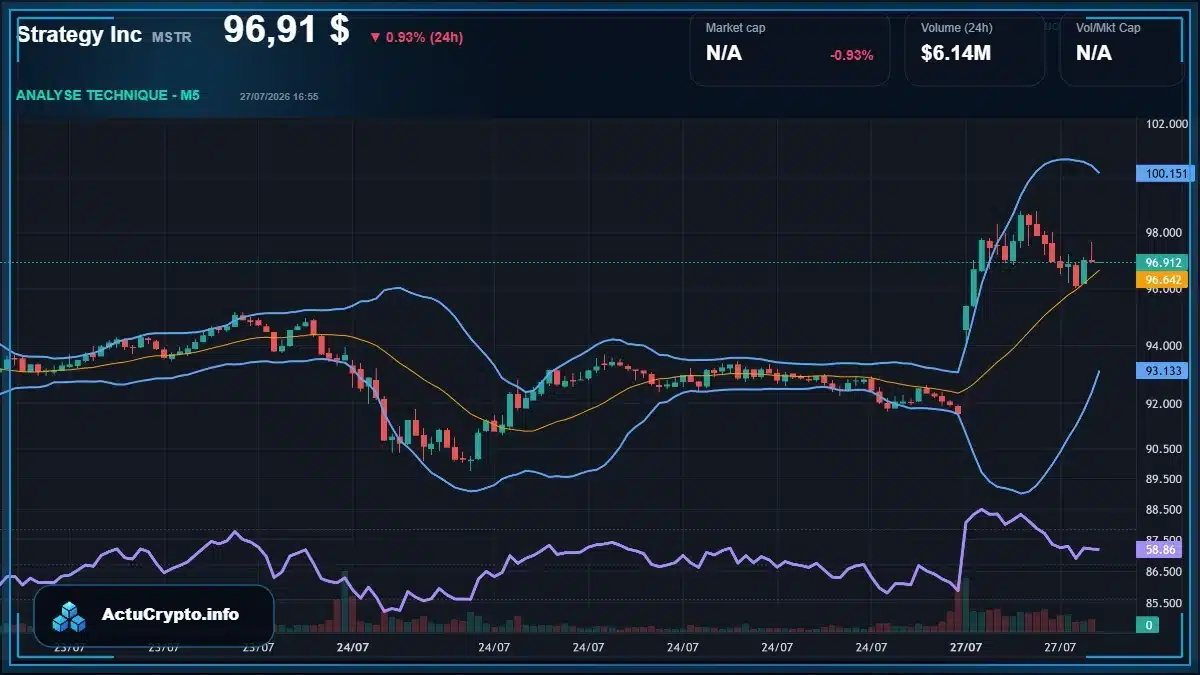This screenshot has width=1200, height=675.
Task: Select the Strategy Inc title
Action: click(x=79, y=34)
